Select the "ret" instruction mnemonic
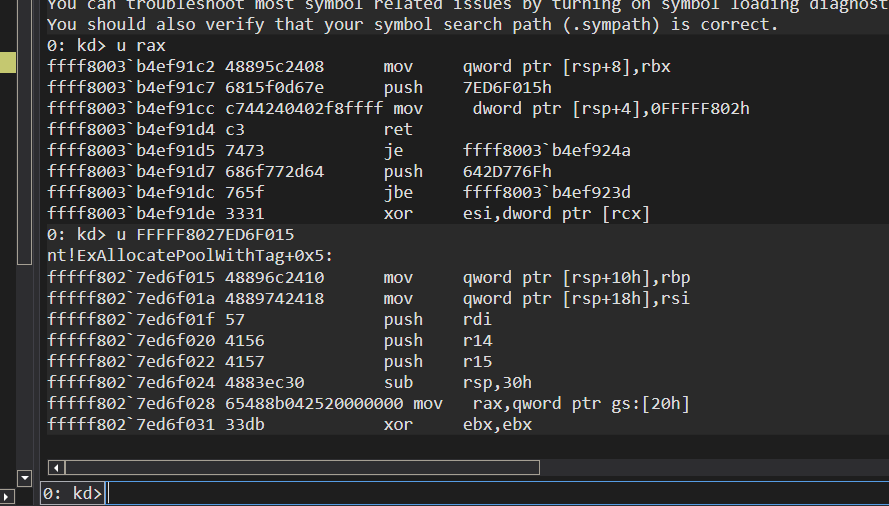This screenshot has height=506, width=889. 398,129
